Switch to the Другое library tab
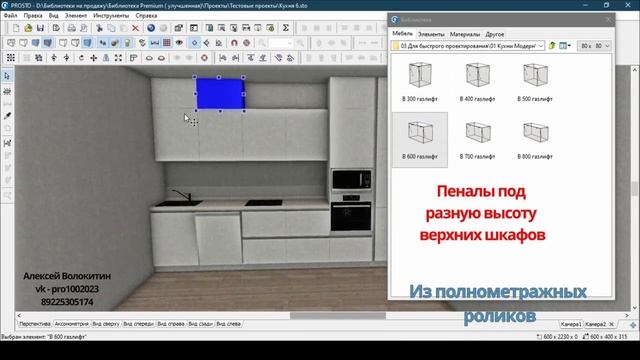Screen dimensions: 640x360 coord(495,34)
